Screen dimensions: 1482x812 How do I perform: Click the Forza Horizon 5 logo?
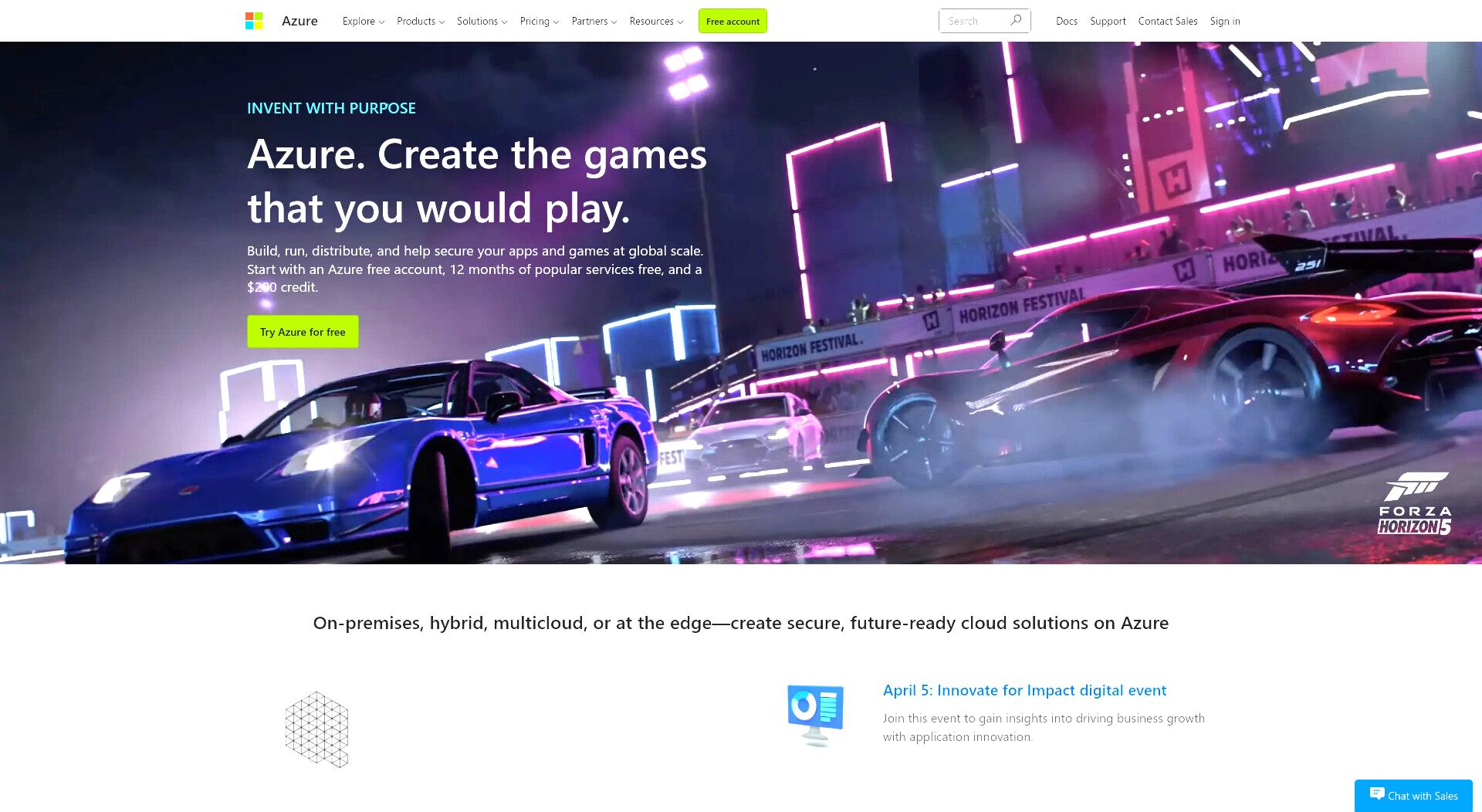pos(1415,503)
